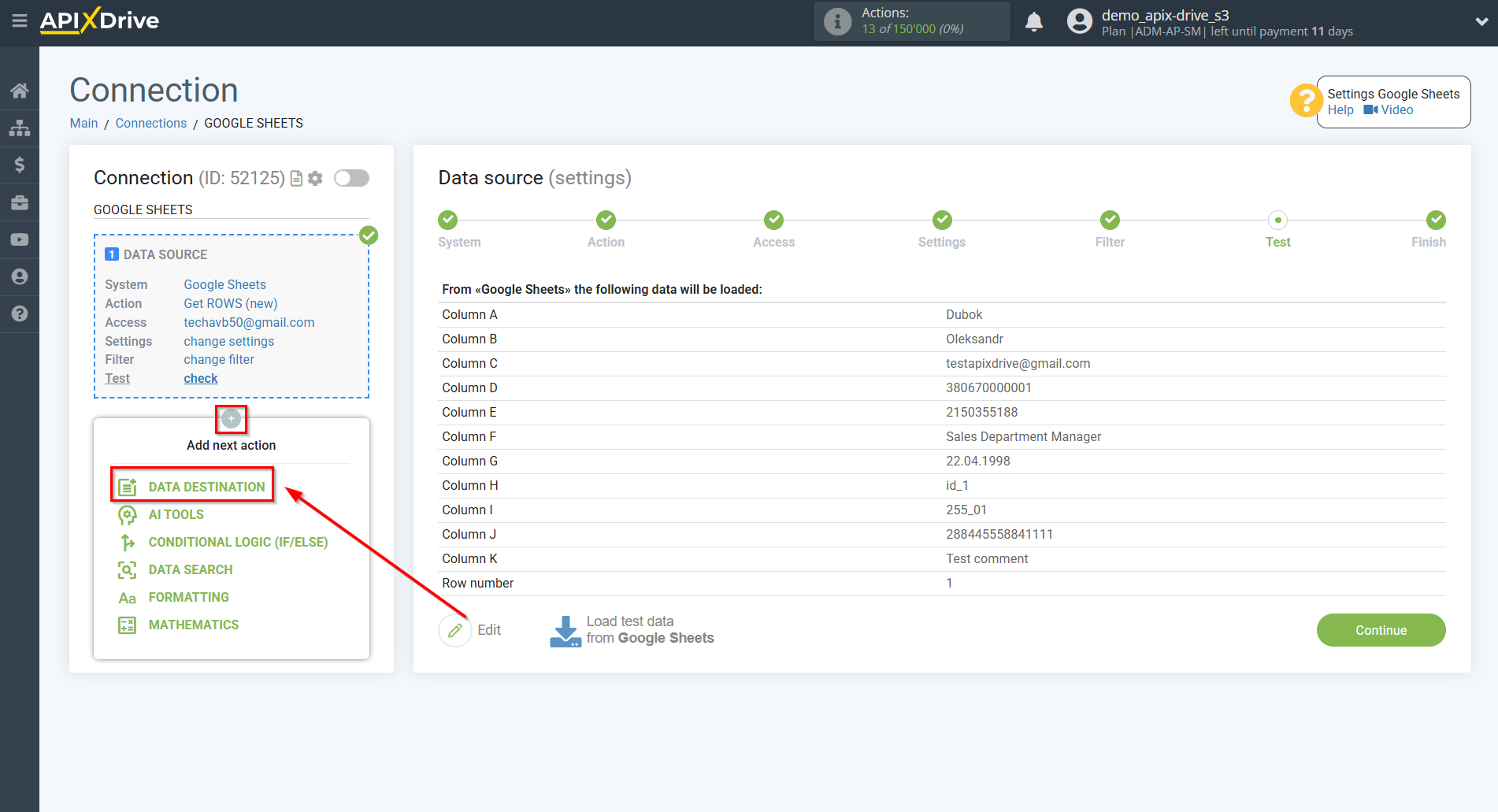Screen dimensions: 1498x812
Task: Click the Mathematics calculator icon
Action: (x=127, y=625)
